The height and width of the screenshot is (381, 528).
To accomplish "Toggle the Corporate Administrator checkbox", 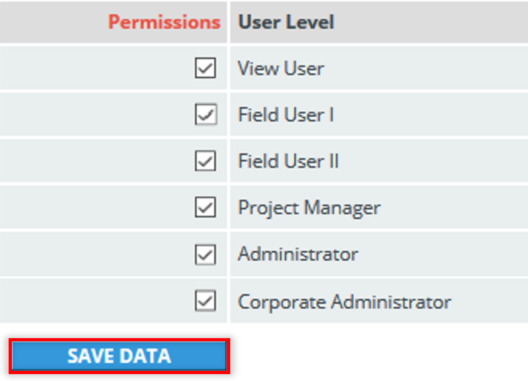I will pos(205,300).
